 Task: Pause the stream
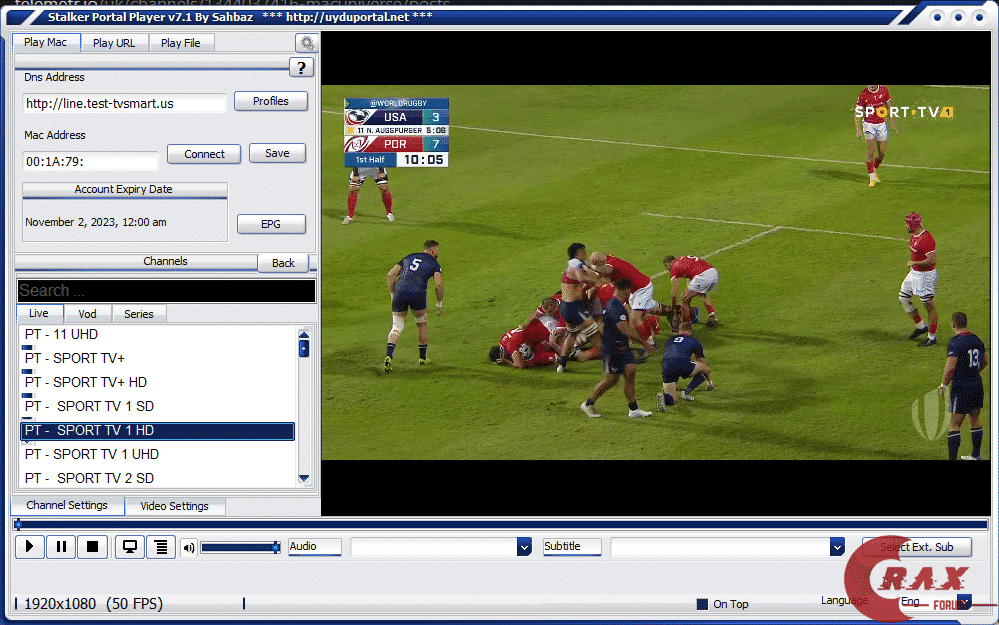point(61,547)
